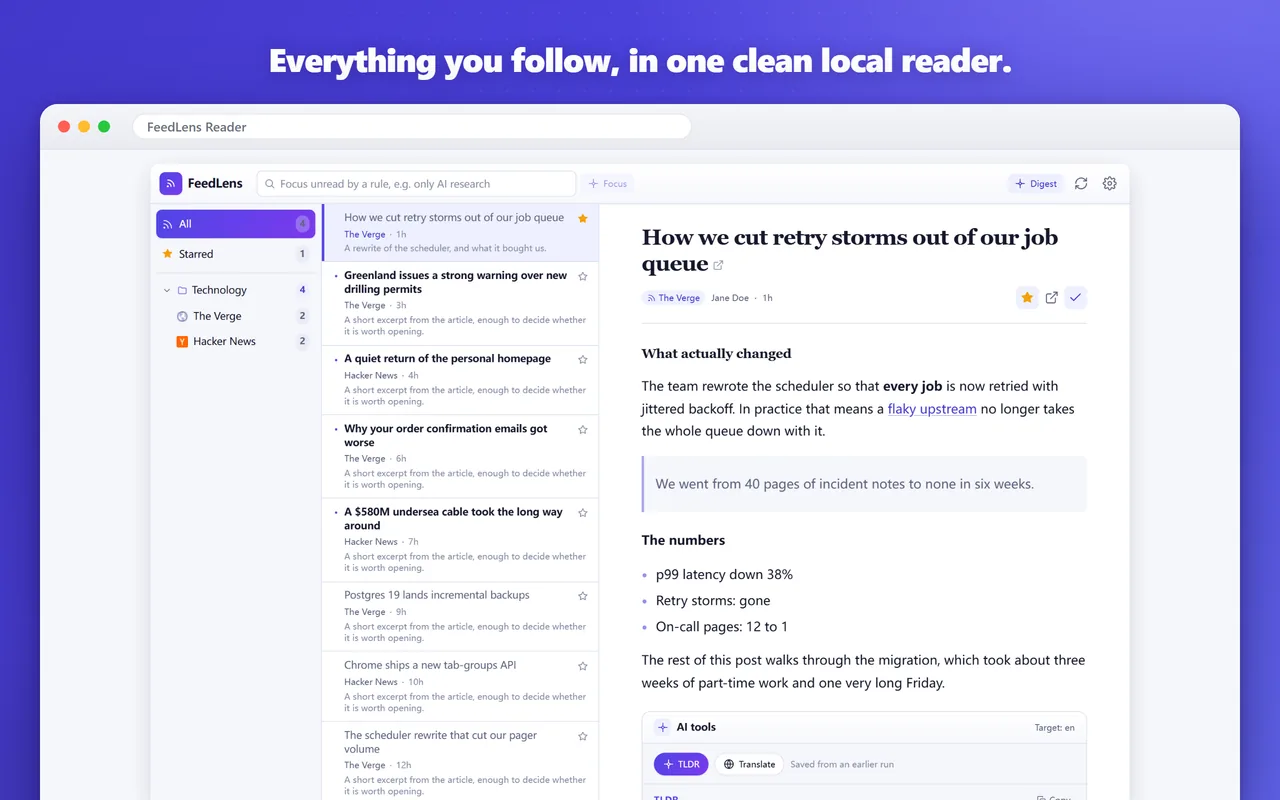Click the Digest button

point(1036,183)
